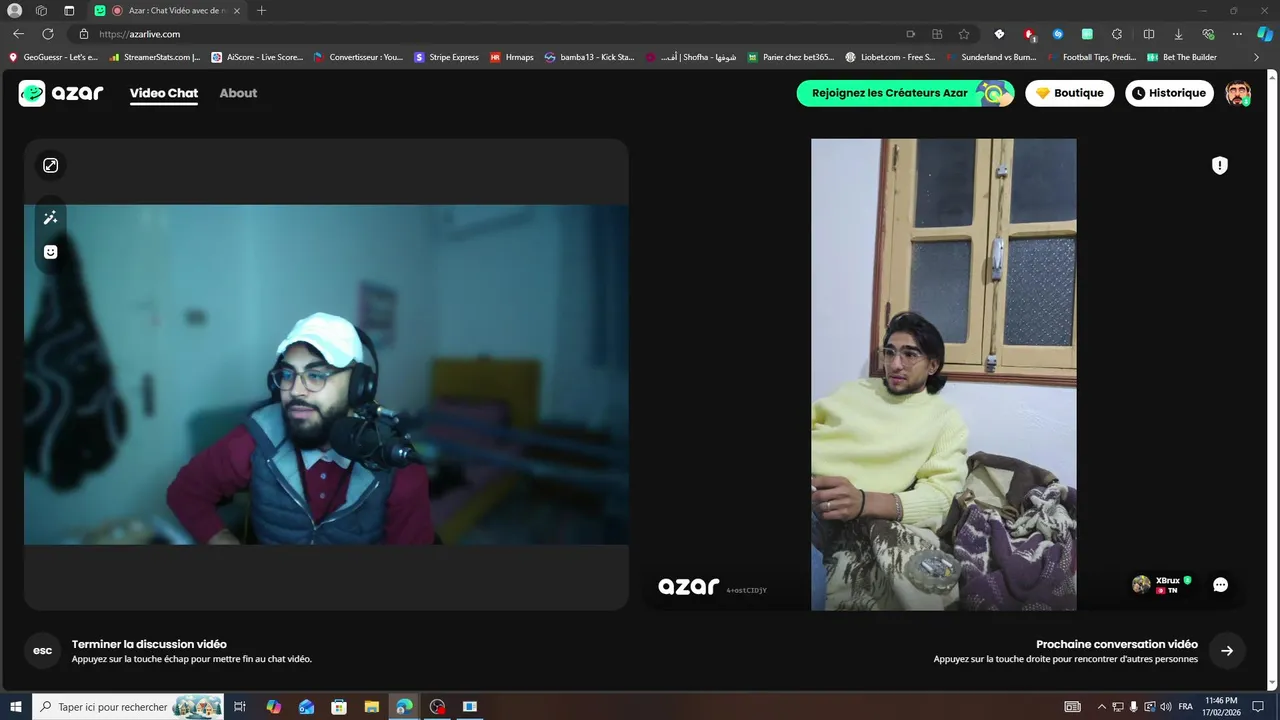Screen dimensions: 1280x720
Task: Open the Historique page
Action: tap(1169, 93)
